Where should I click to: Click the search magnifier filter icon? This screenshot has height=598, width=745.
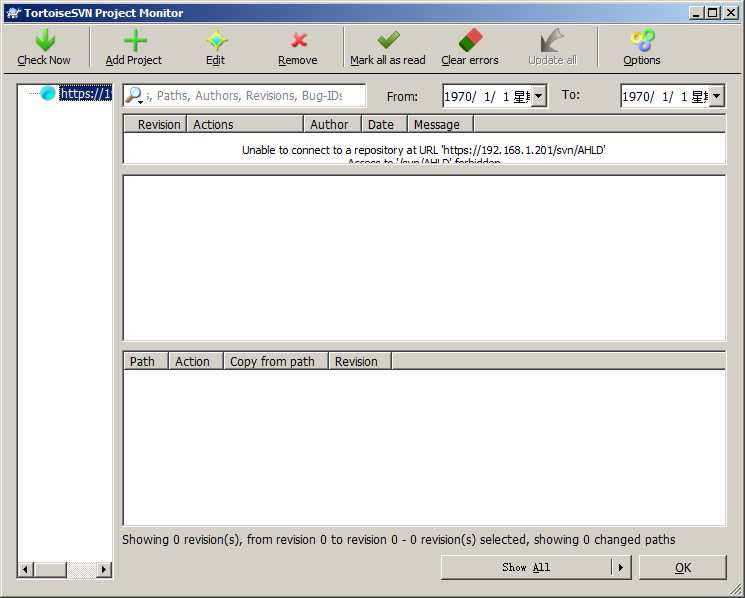[134, 95]
